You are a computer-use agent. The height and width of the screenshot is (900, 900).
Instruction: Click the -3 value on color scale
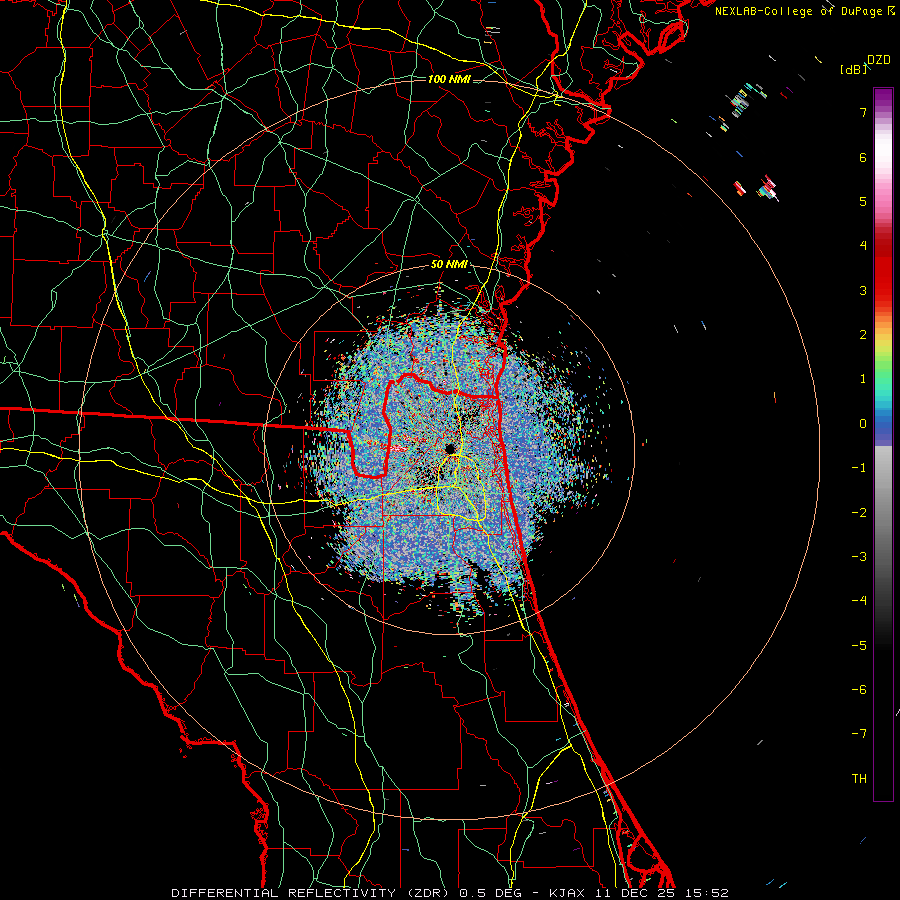point(859,557)
